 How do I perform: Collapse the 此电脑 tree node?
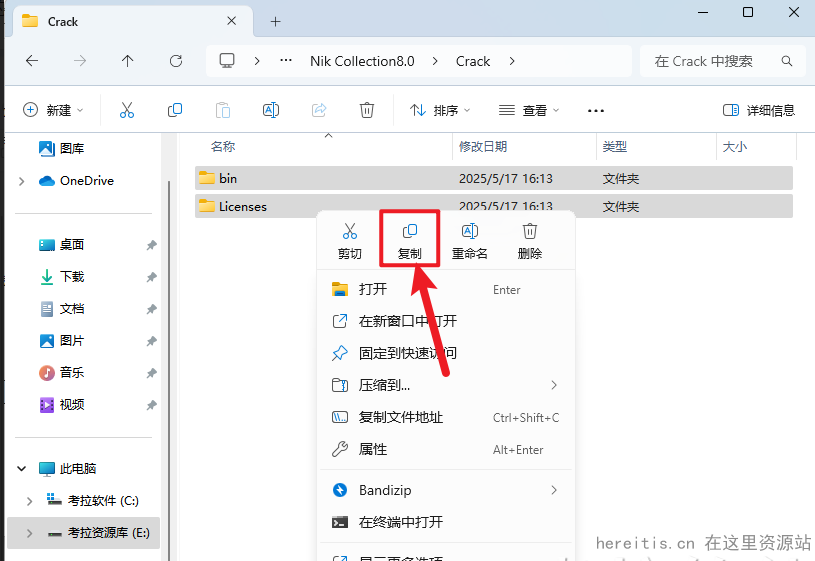point(21,468)
